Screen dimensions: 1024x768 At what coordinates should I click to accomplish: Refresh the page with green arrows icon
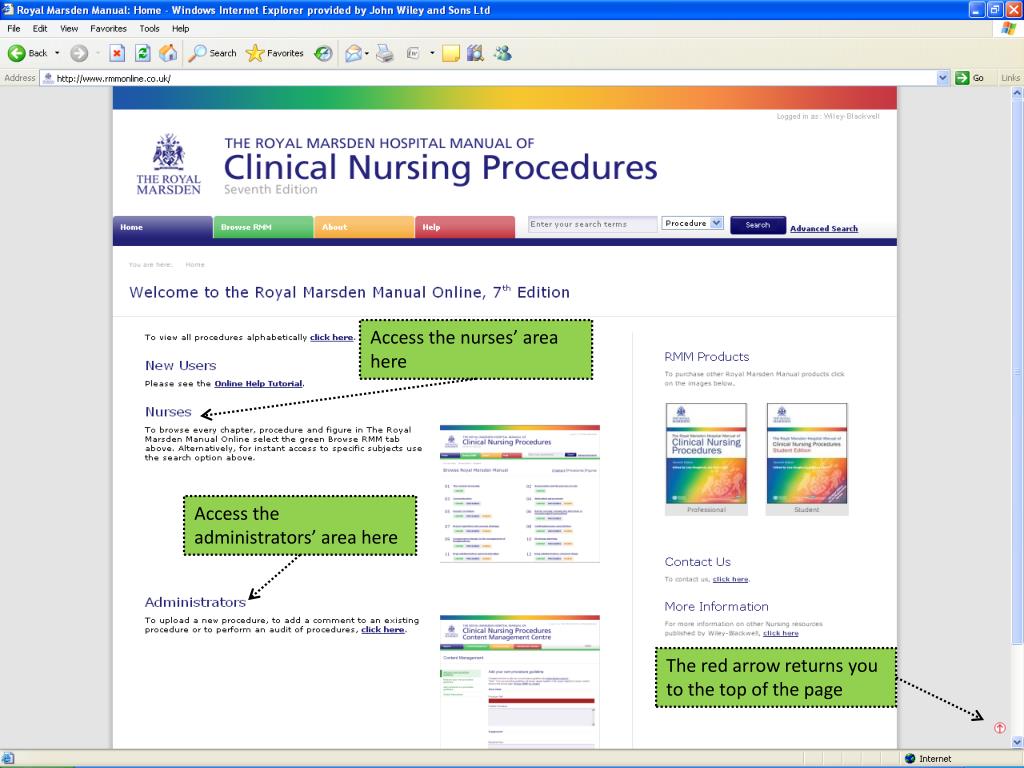(x=142, y=53)
